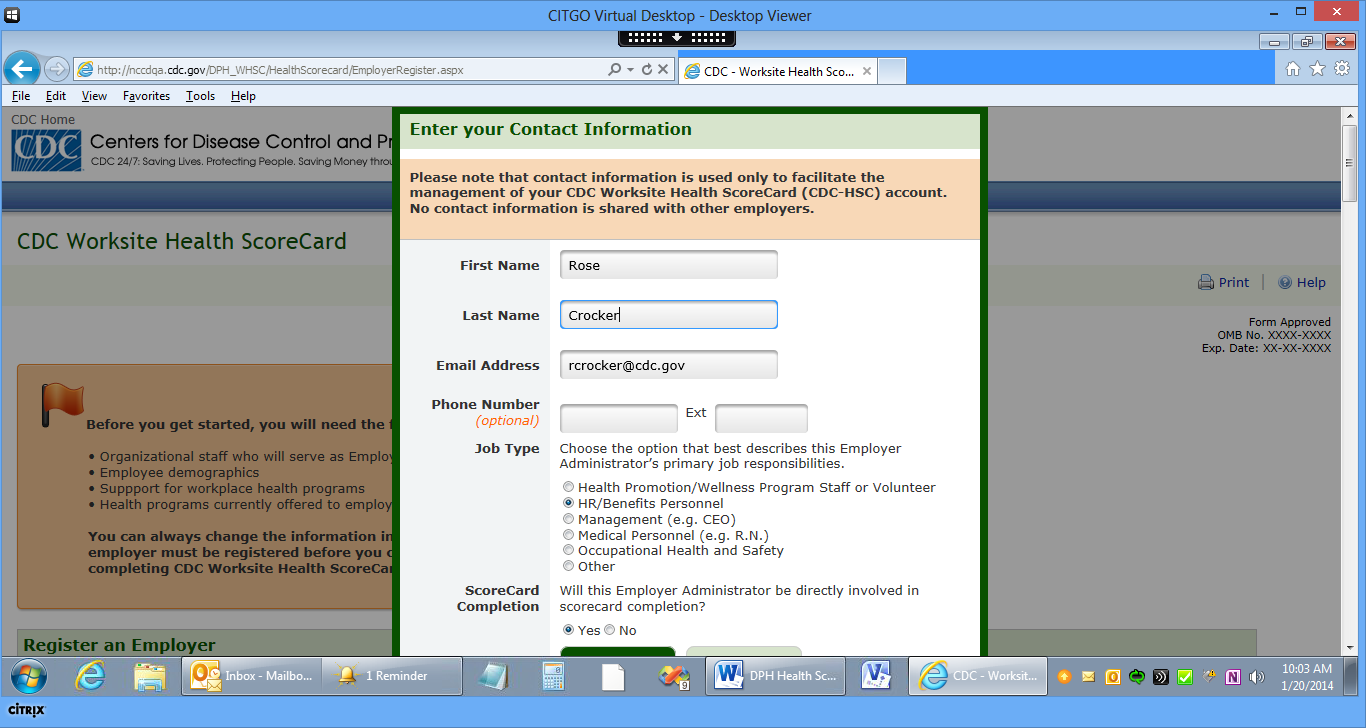Viewport: 1366px width, 728px height.
Task: Switch to CDC - Worksit... taskbar window
Action: click(x=978, y=676)
